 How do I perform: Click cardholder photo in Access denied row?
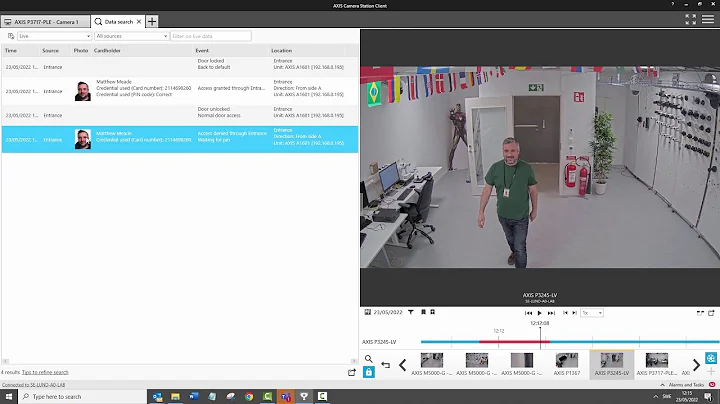[x=83, y=139]
